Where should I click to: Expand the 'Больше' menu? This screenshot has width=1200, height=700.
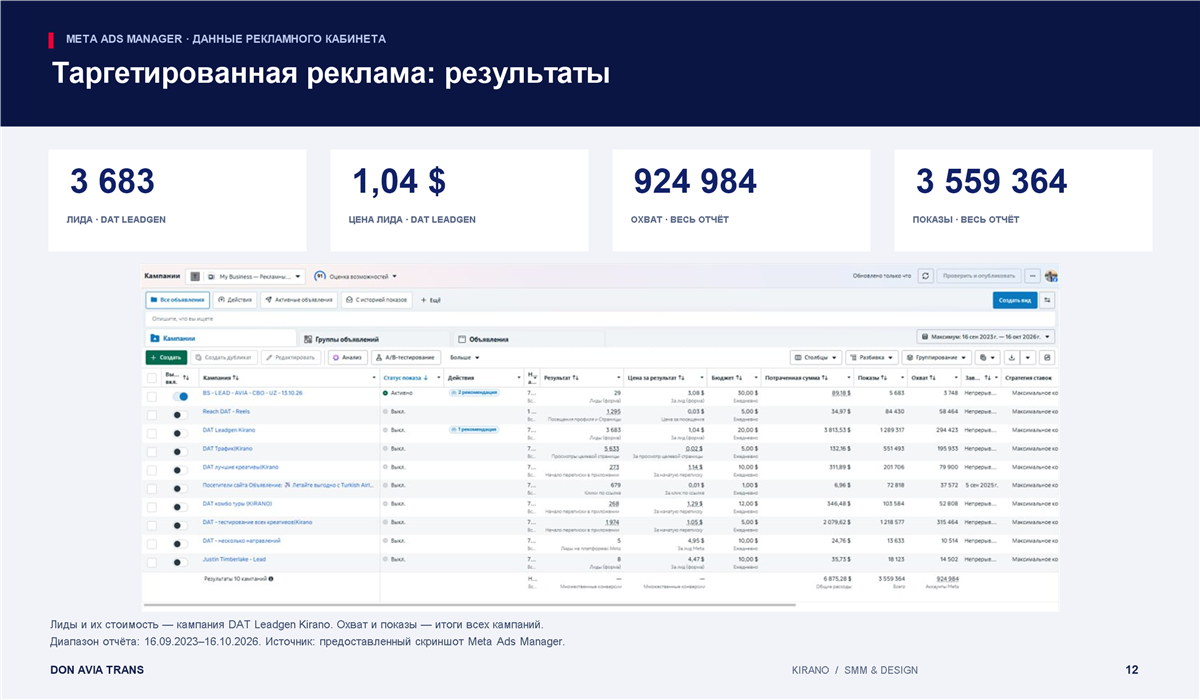click(x=465, y=357)
